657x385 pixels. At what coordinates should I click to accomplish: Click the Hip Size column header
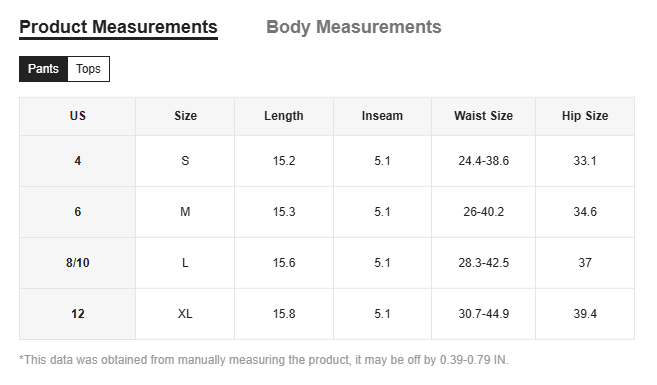[x=585, y=116]
